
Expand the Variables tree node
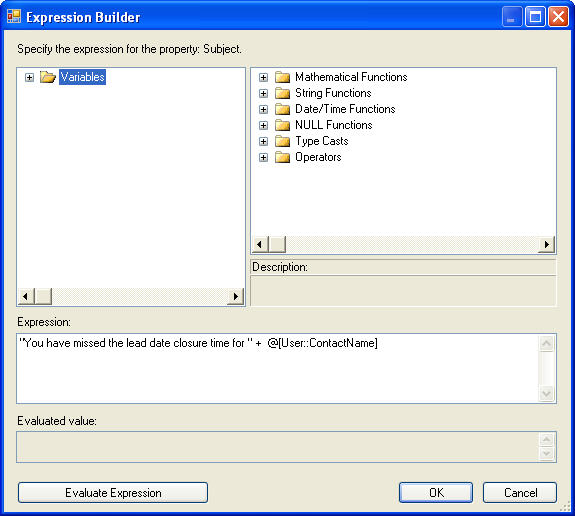[x=29, y=77]
